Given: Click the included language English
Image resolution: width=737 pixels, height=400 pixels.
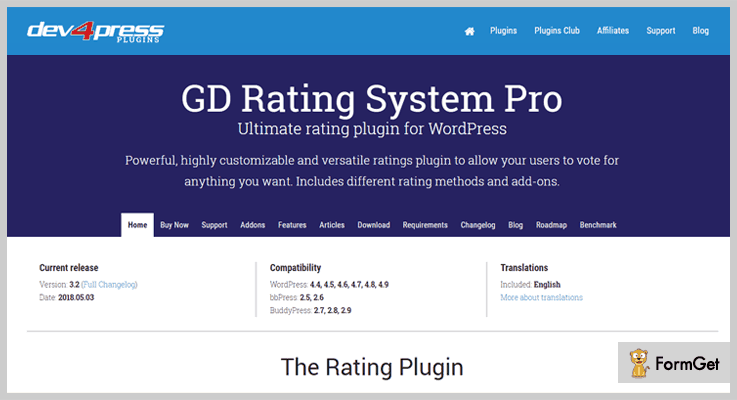Looking at the screenshot, I should [x=547, y=284].
